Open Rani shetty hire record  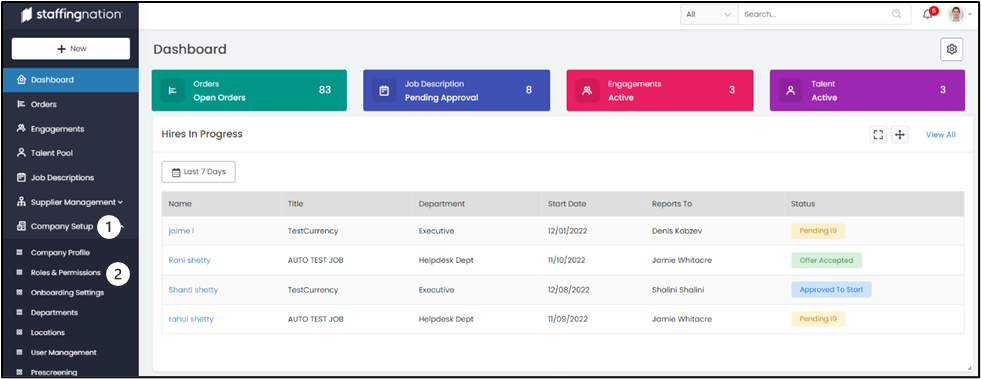[x=190, y=260]
